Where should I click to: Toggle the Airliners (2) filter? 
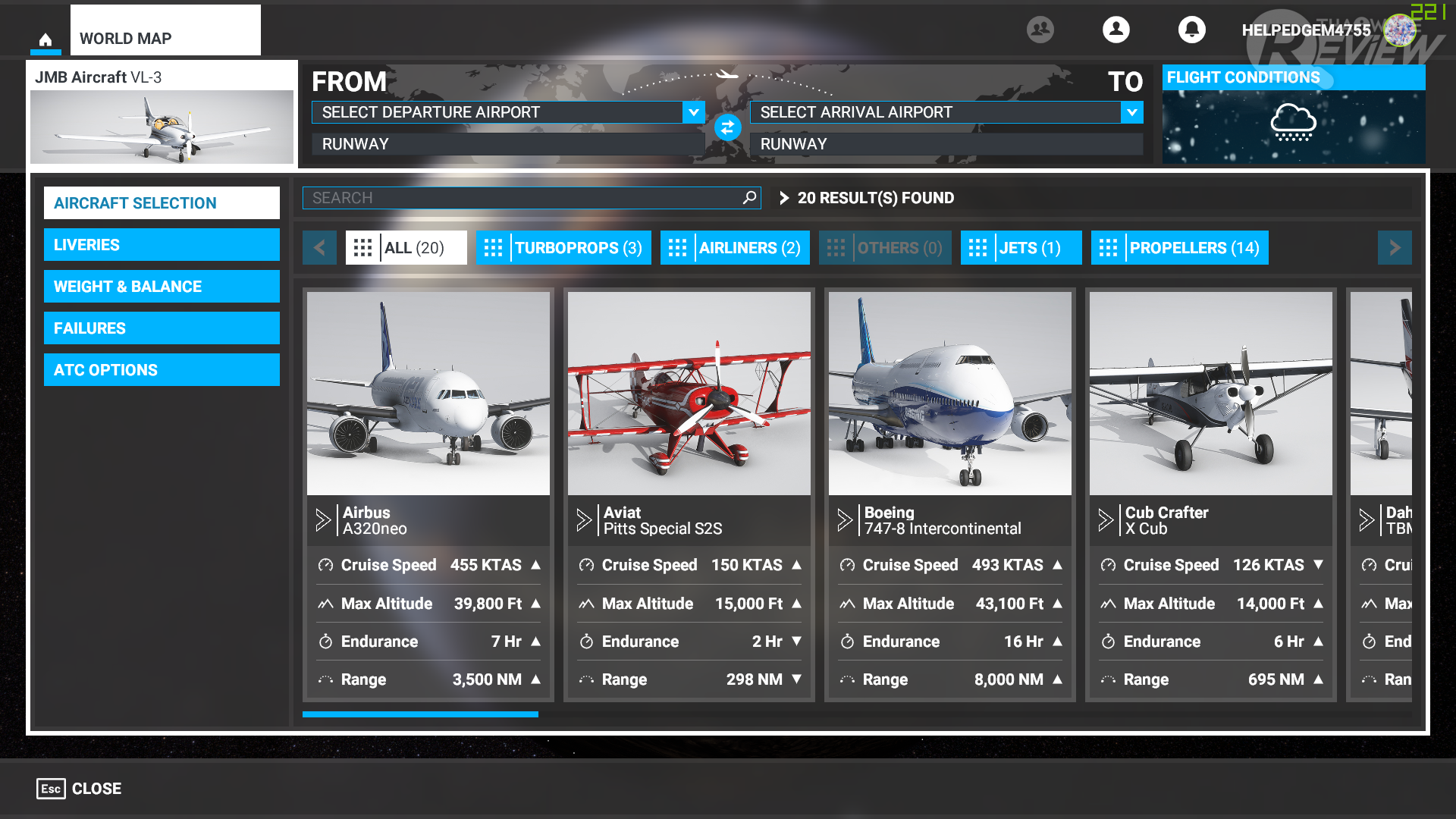(x=735, y=248)
